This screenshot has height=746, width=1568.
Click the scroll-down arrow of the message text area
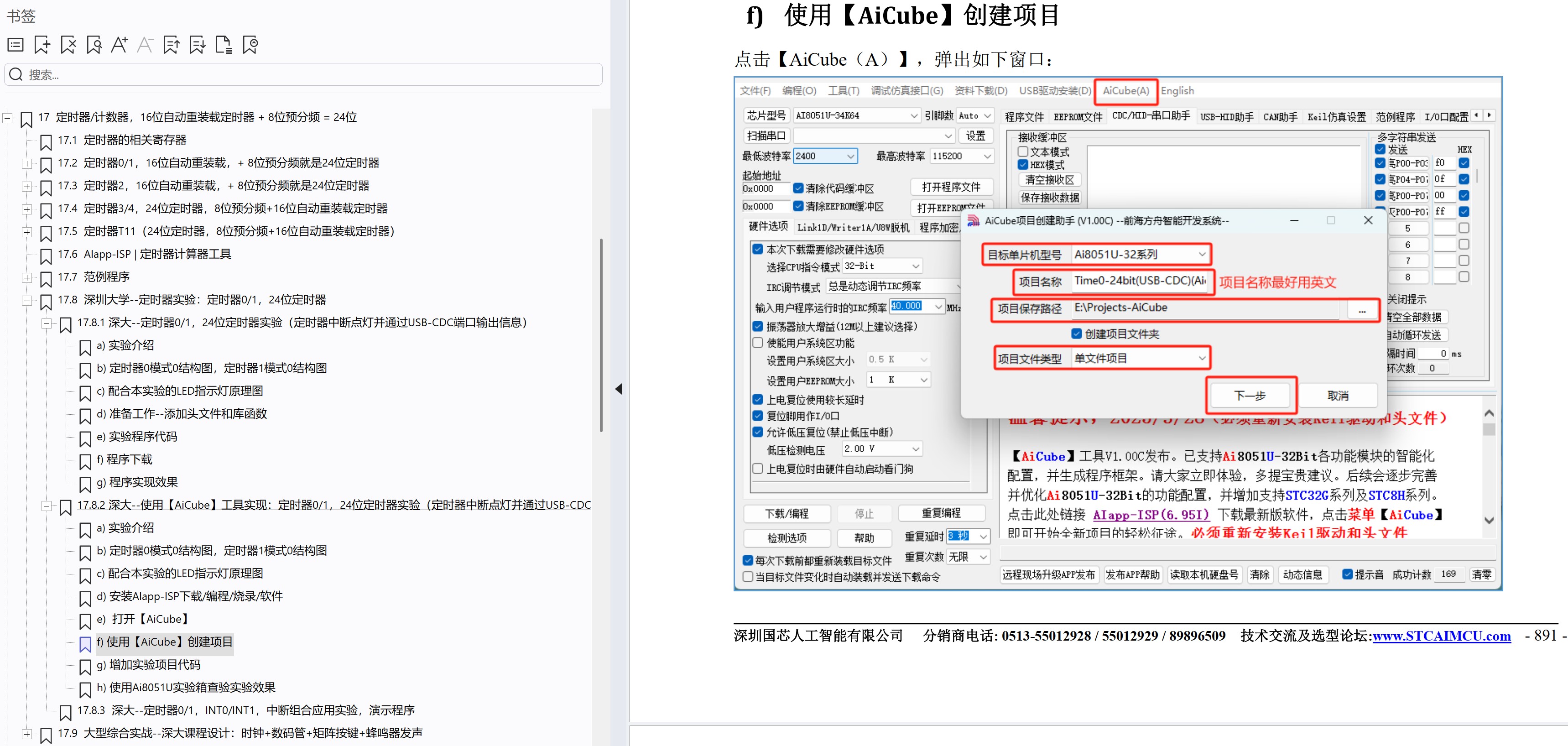tap(1489, 520)
